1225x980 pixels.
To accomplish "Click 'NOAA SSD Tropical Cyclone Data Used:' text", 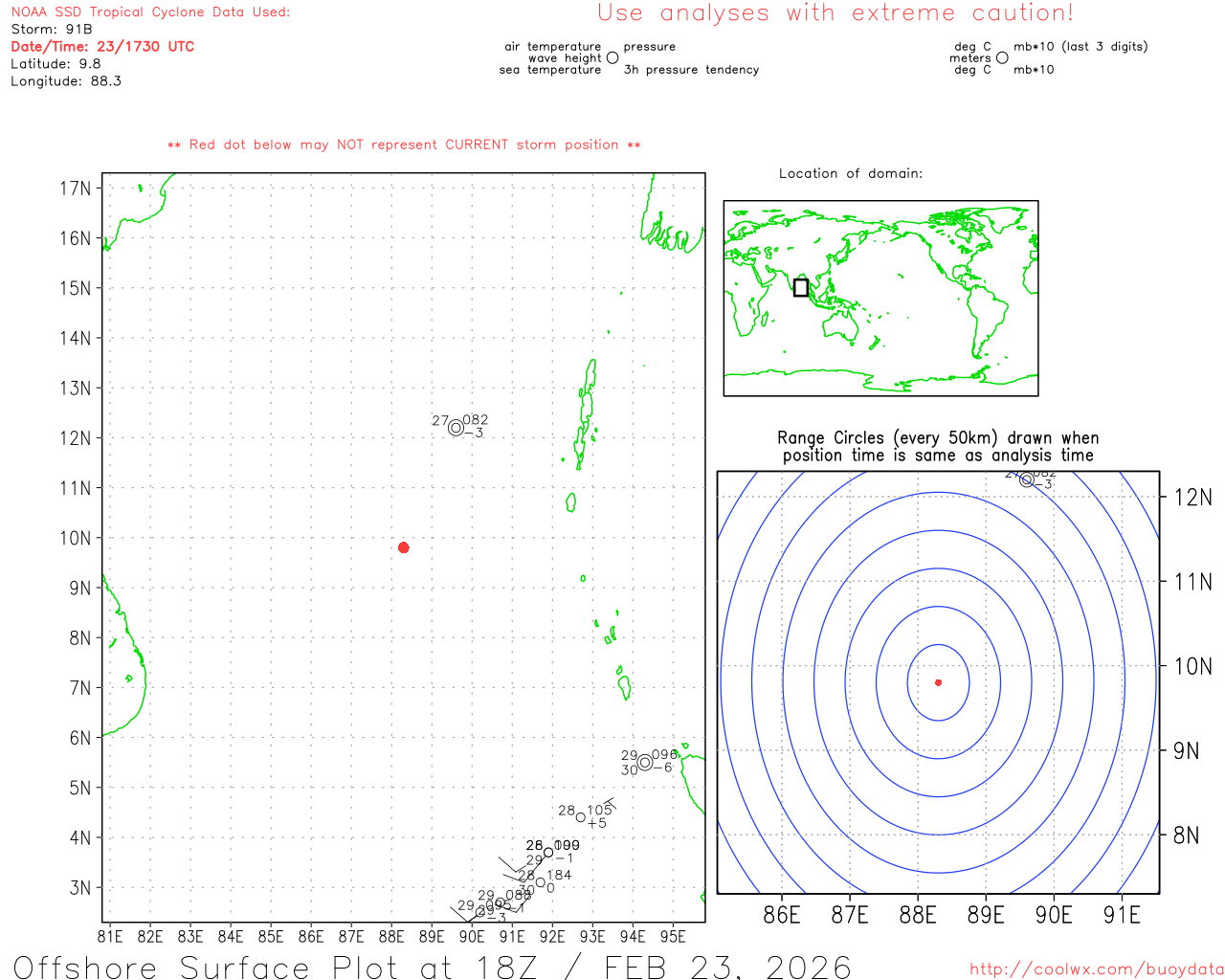I will pos(150,12).
